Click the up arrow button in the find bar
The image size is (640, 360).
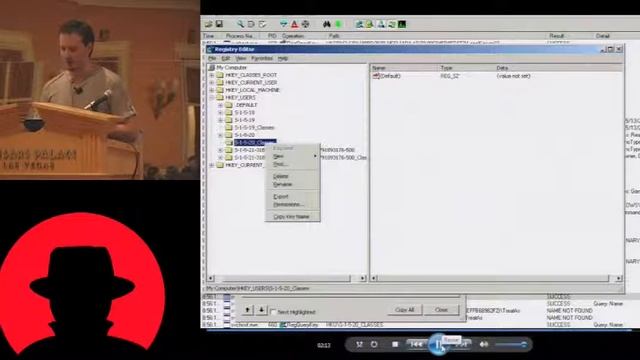[x=247, y=310]
